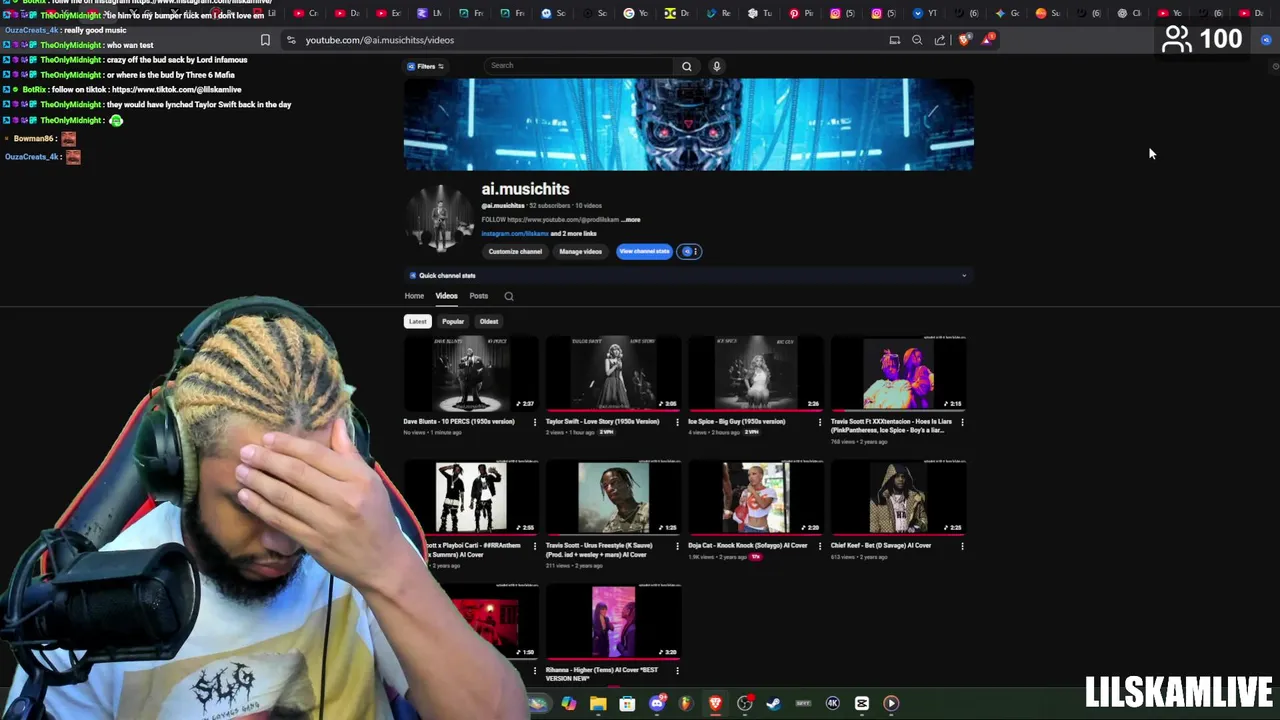Open the Taylor Swift Love Story thumbnail
This screenshot has width=1280, height=720.
point(613,374)
